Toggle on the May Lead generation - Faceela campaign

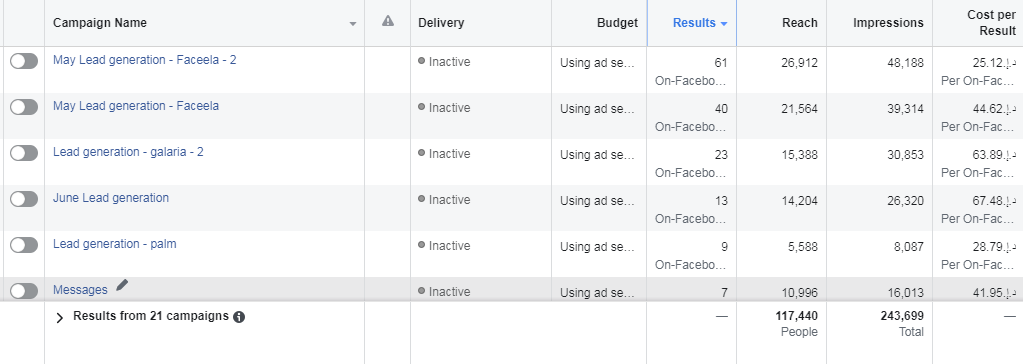point(23,107)
